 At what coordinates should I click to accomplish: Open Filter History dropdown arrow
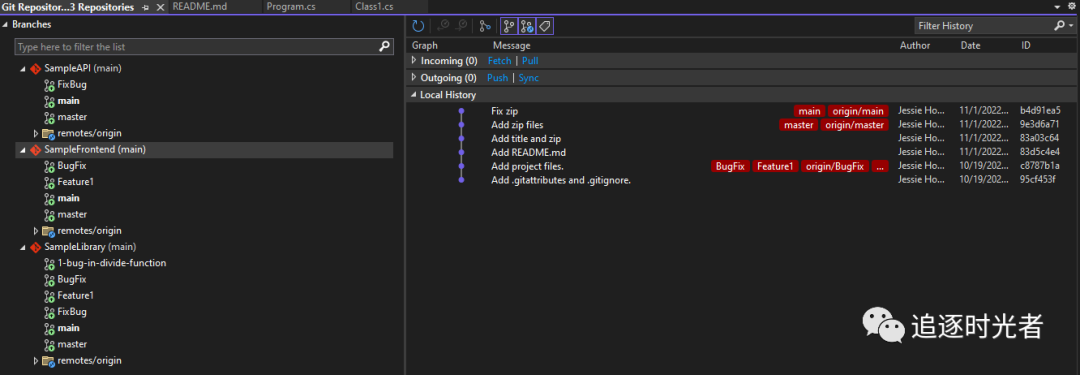[1071, 26]
